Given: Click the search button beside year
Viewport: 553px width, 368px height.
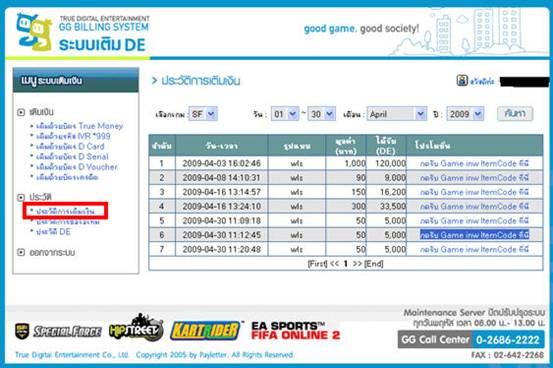Looking at the screenshot, I should 515,114.
